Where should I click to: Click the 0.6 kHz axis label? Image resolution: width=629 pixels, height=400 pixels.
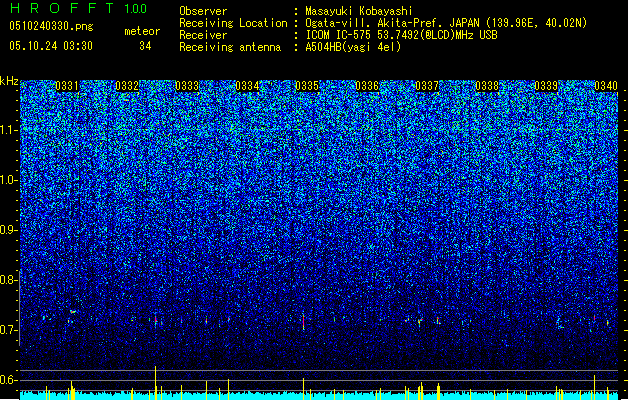point(8,380)
